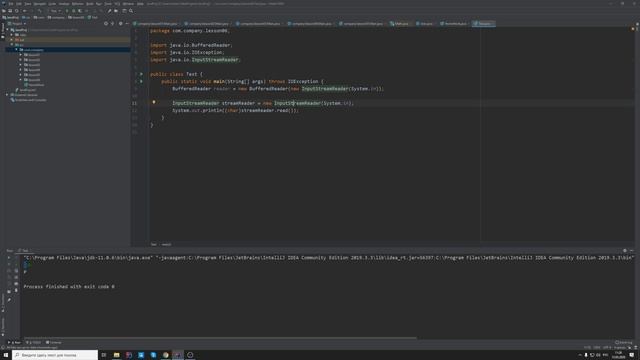Screen dimensions: 640x360
Task: Click the Back navigation arrow
Action: (x=24, y=11)
